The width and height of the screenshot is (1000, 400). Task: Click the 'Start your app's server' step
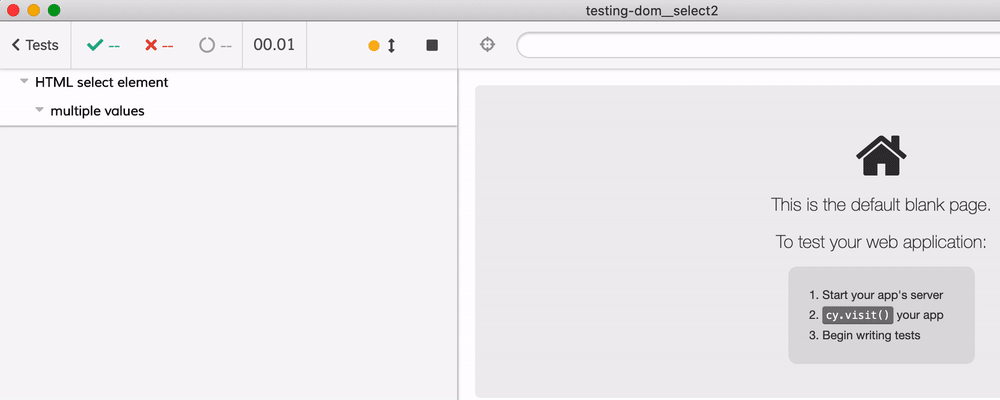point(882,295)
